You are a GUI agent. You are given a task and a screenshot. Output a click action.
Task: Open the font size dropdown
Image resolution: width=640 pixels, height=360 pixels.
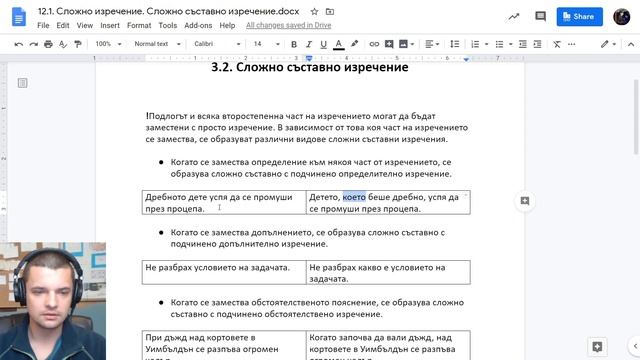click(x=266, y=44)
